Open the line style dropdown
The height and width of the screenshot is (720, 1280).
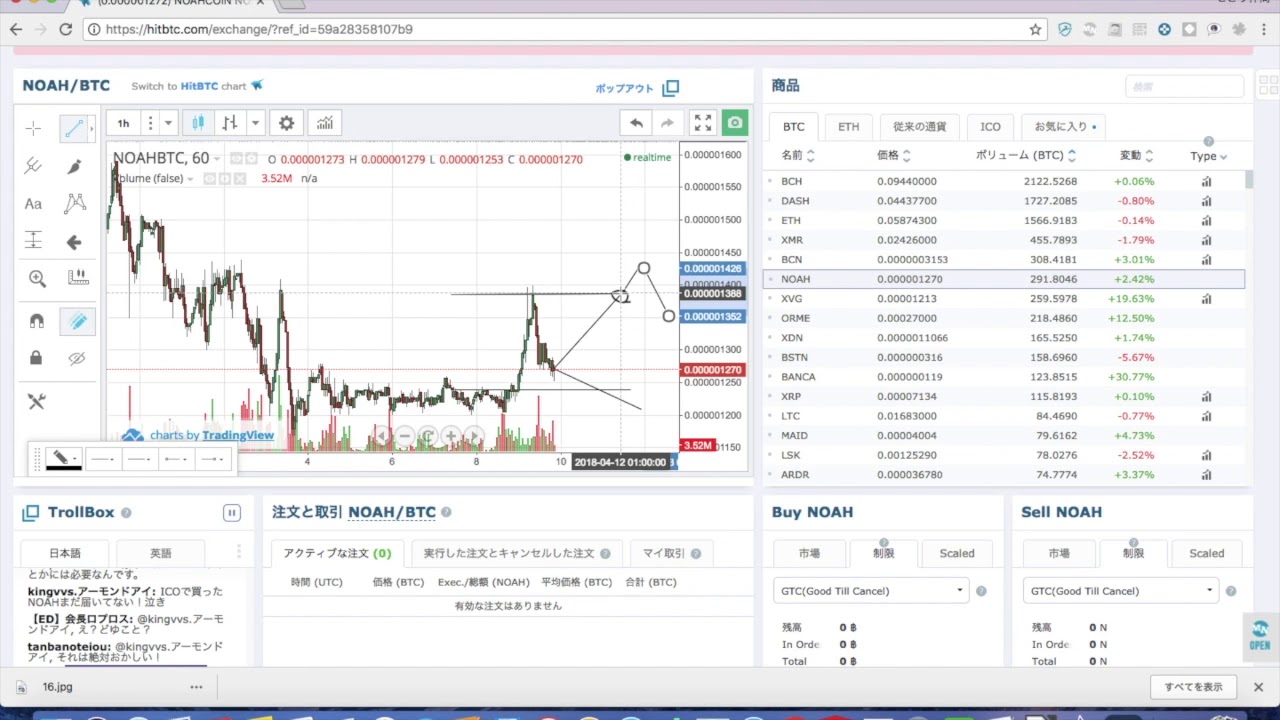point(103,459)
